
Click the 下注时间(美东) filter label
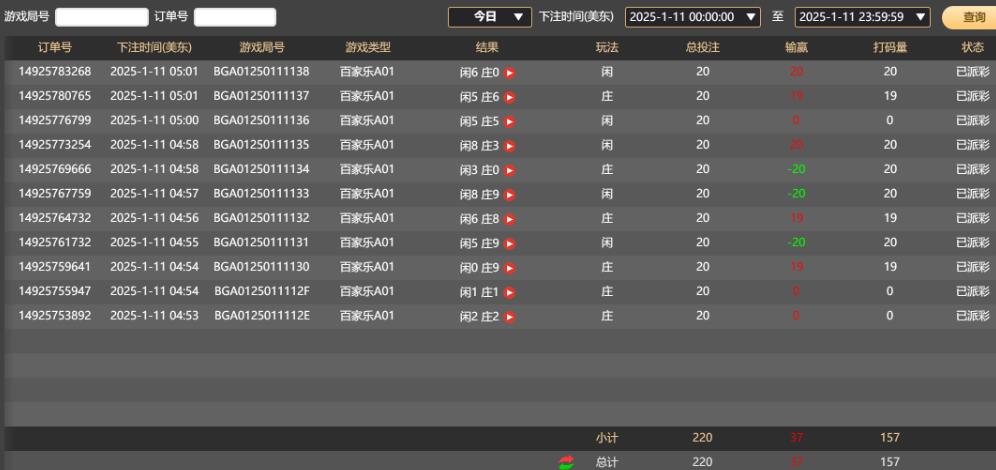click(x=576, y=17)
